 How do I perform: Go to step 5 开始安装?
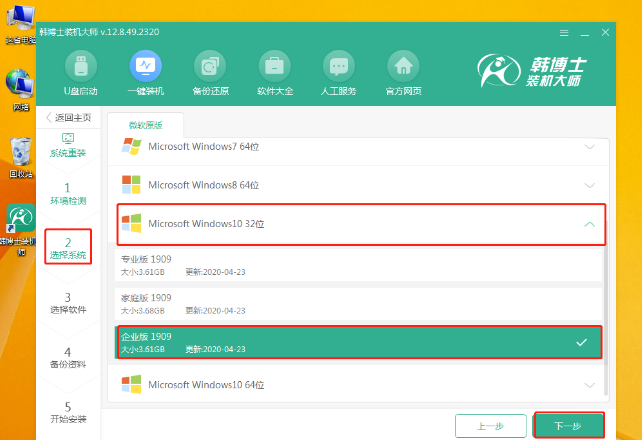[x=68, y=412]
